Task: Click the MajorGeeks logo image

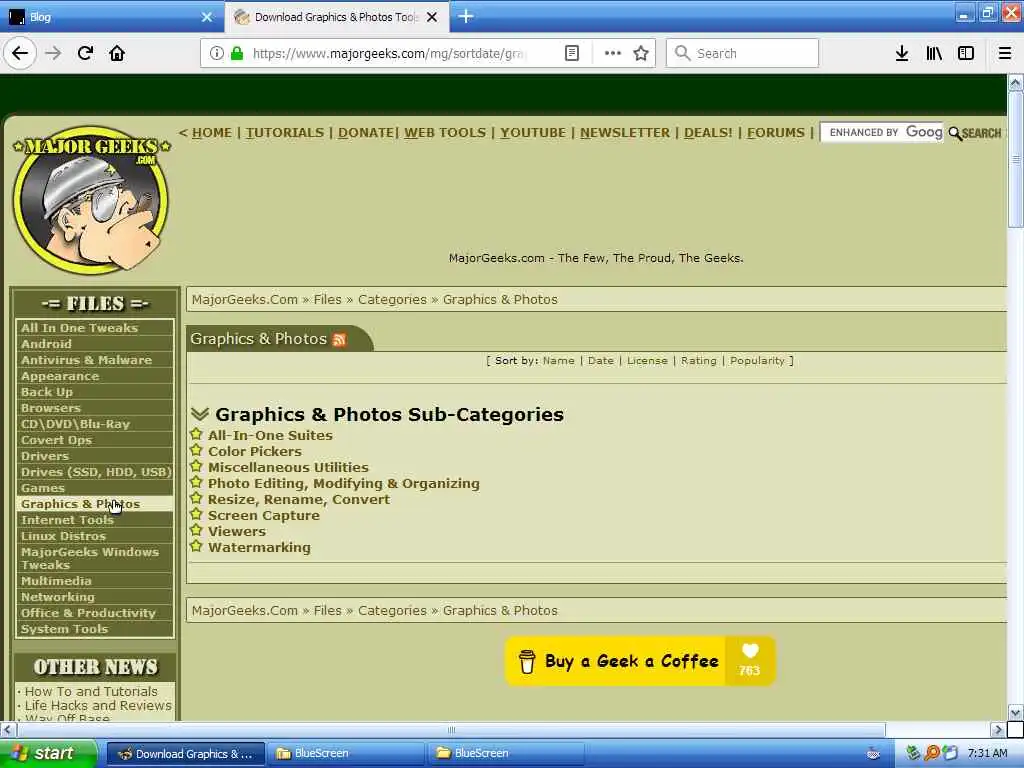Action: [91, 200]
